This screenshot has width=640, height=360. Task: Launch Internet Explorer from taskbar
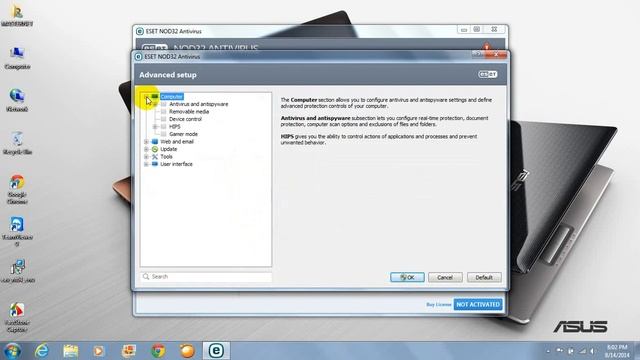(x=42, y=351)
